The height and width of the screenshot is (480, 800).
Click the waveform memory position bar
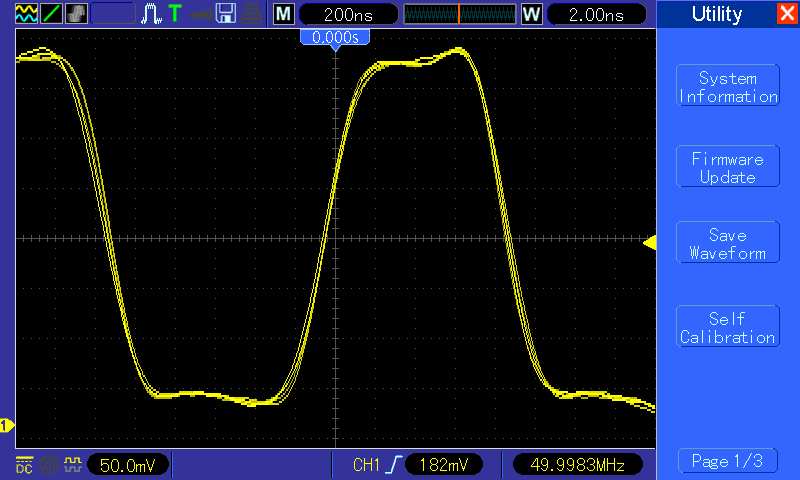point(460,14)
